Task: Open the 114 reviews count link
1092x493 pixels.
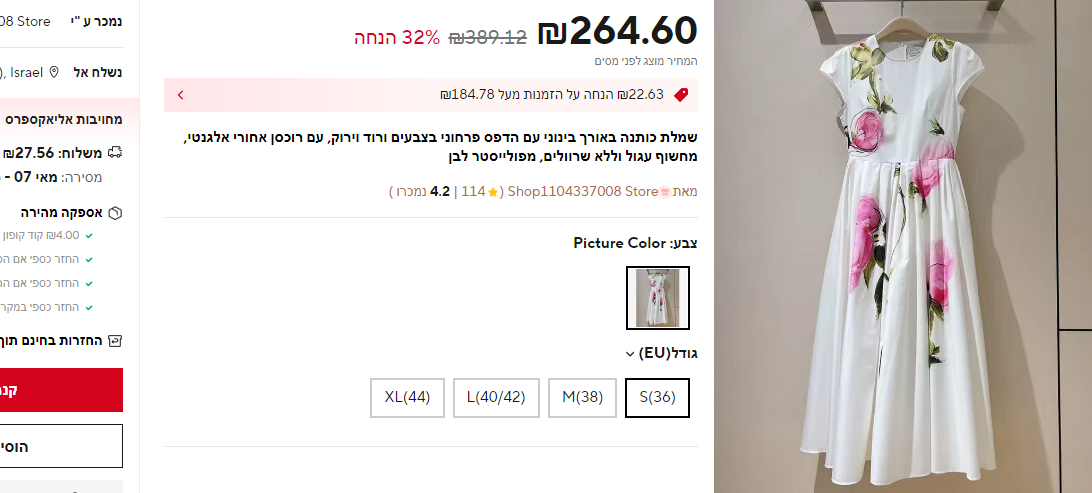Action: 473,191
